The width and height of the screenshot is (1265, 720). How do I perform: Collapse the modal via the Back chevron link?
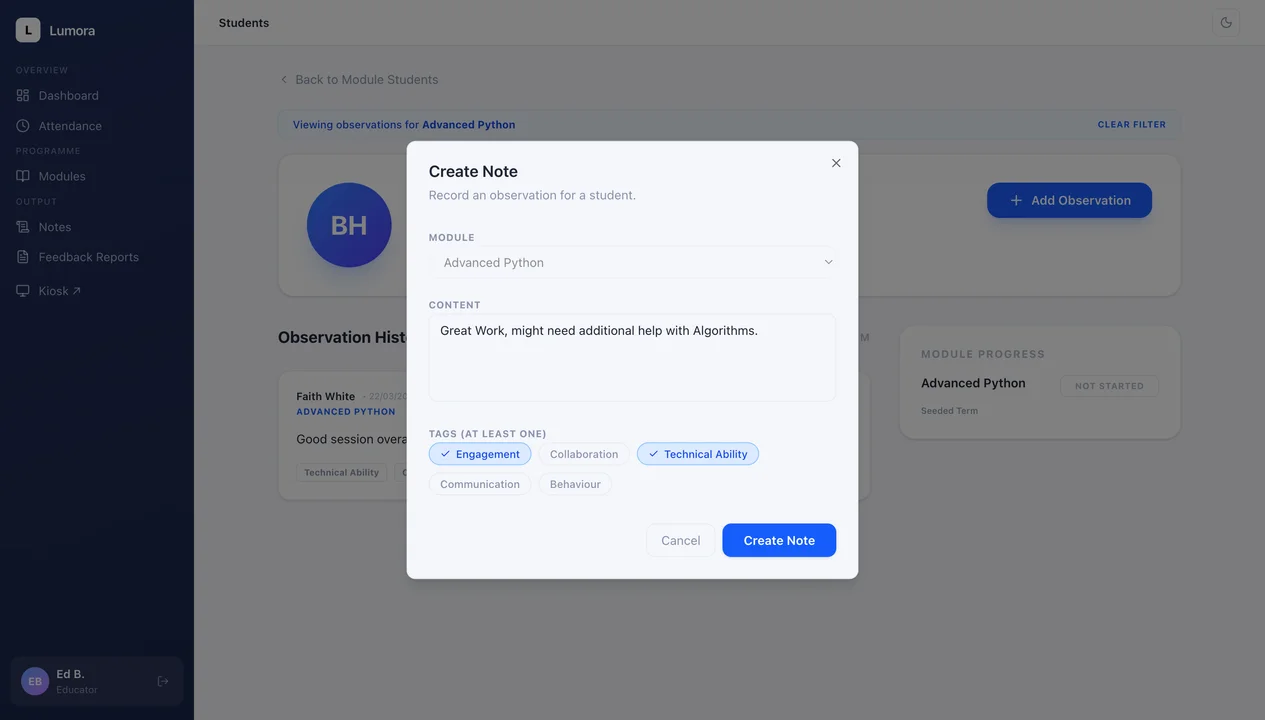283,79
